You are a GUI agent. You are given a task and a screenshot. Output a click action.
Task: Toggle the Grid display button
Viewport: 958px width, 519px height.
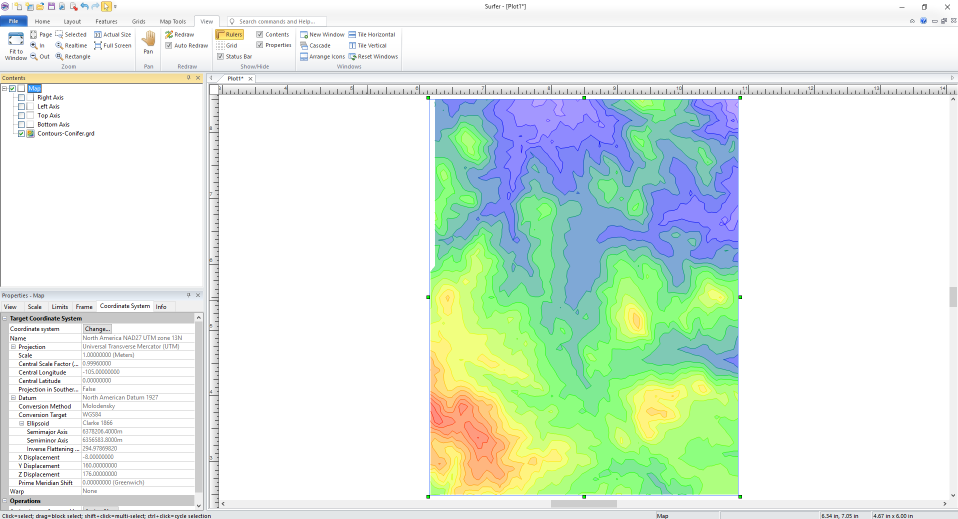(227, 46)
